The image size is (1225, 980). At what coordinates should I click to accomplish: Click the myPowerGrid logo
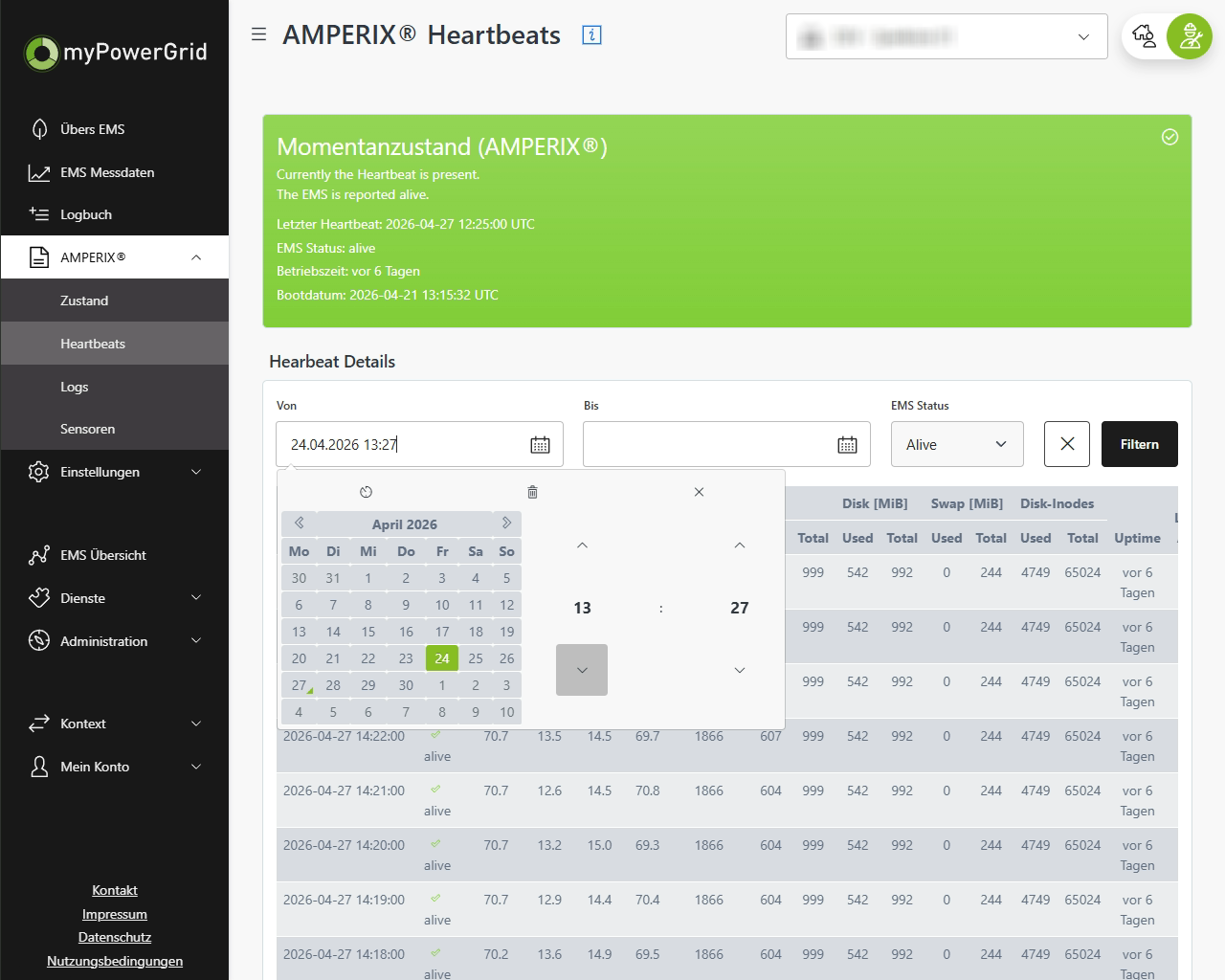115,52
